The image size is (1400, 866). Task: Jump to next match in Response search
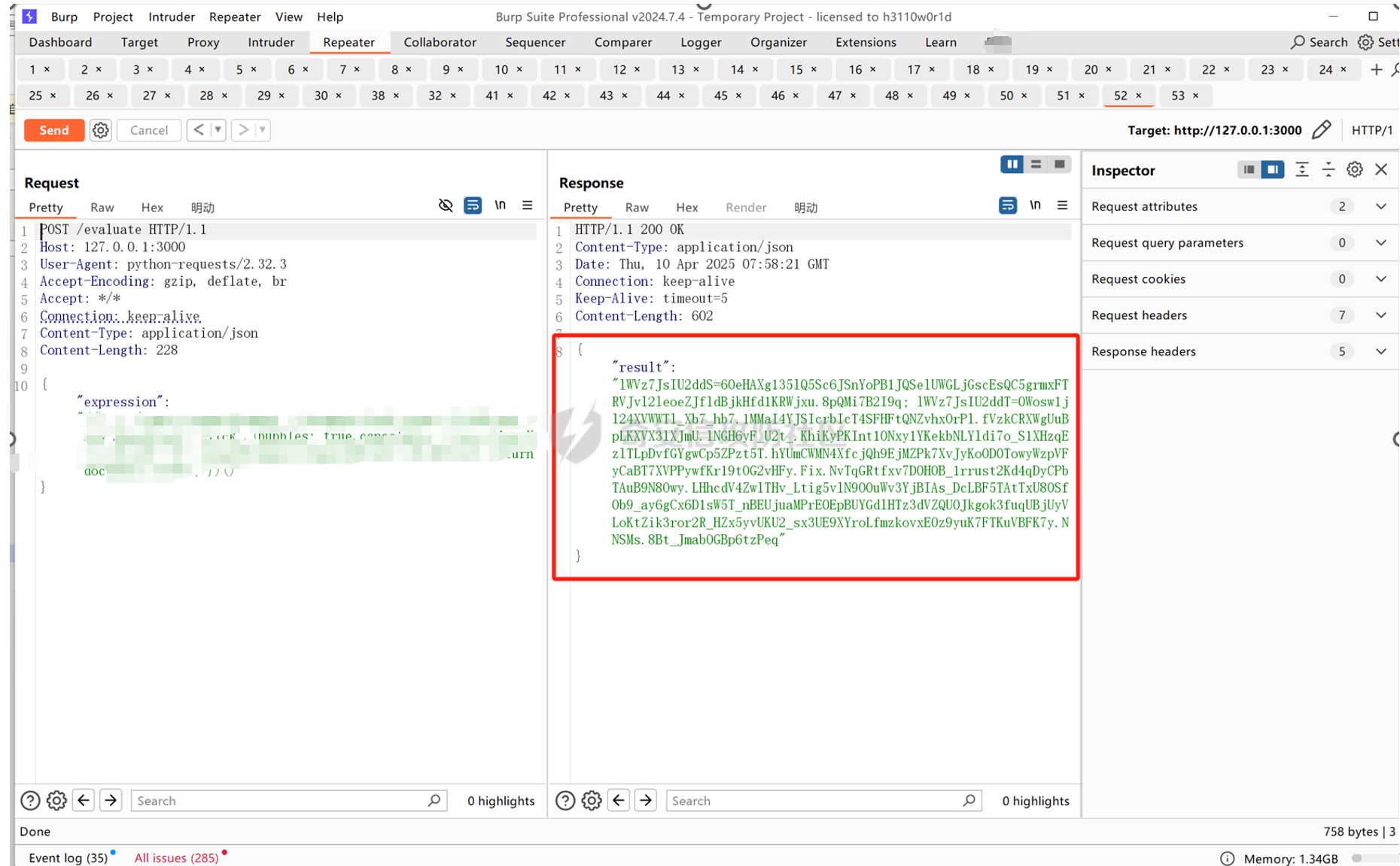click(x=646, y=800)
